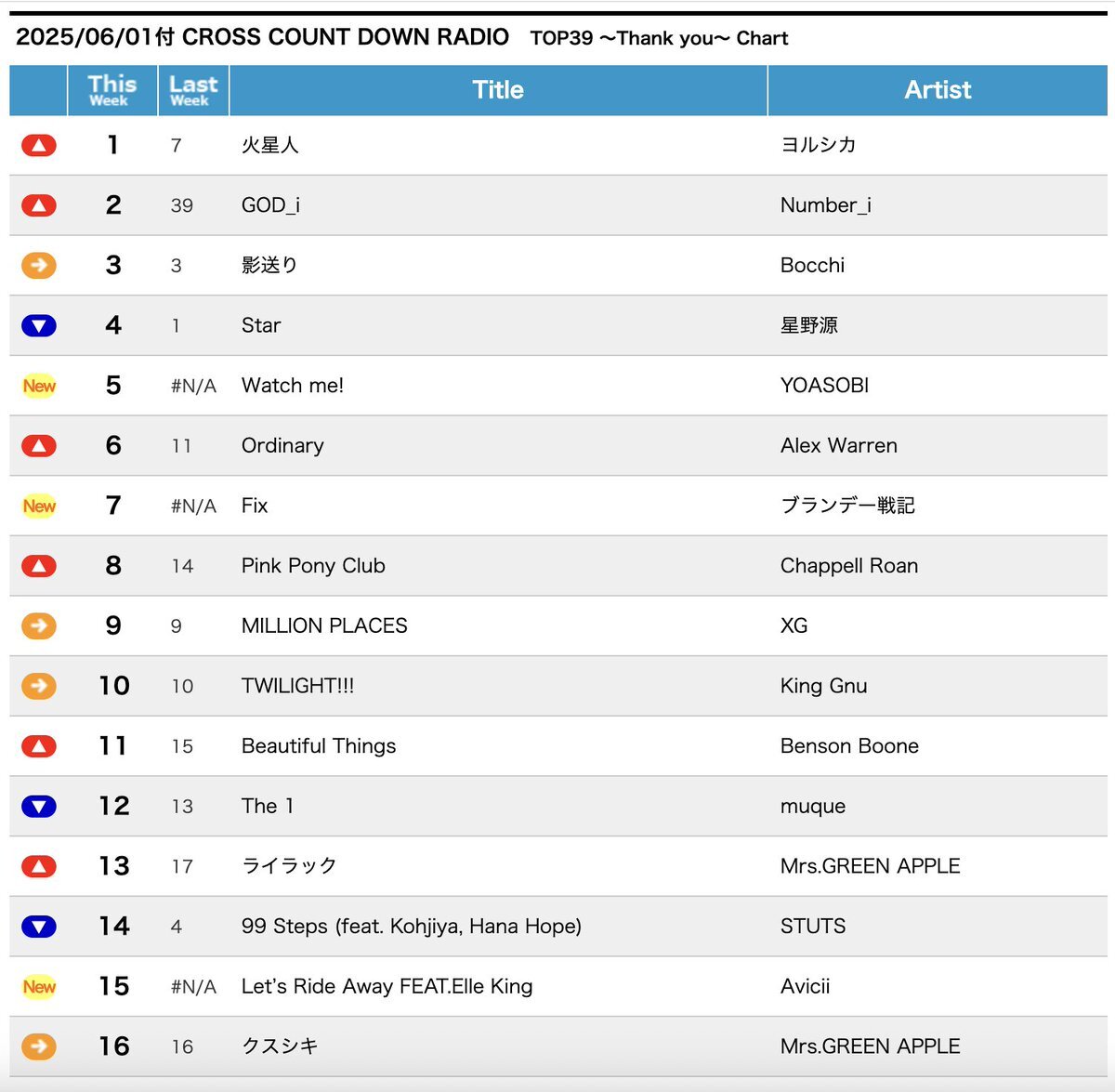This screenshot has width=1115, height=1092.
Task: Click artist name STUTS
Action: 813,927
